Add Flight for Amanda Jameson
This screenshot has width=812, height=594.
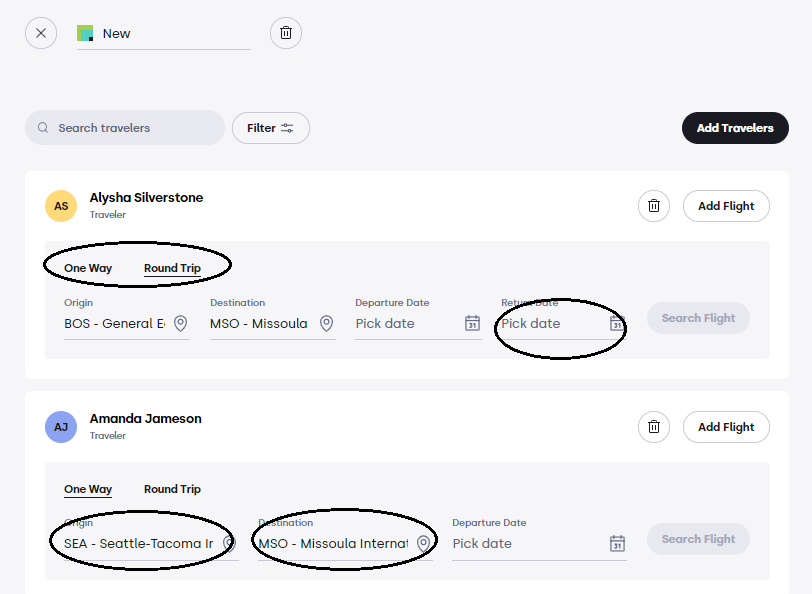(726, 427)
